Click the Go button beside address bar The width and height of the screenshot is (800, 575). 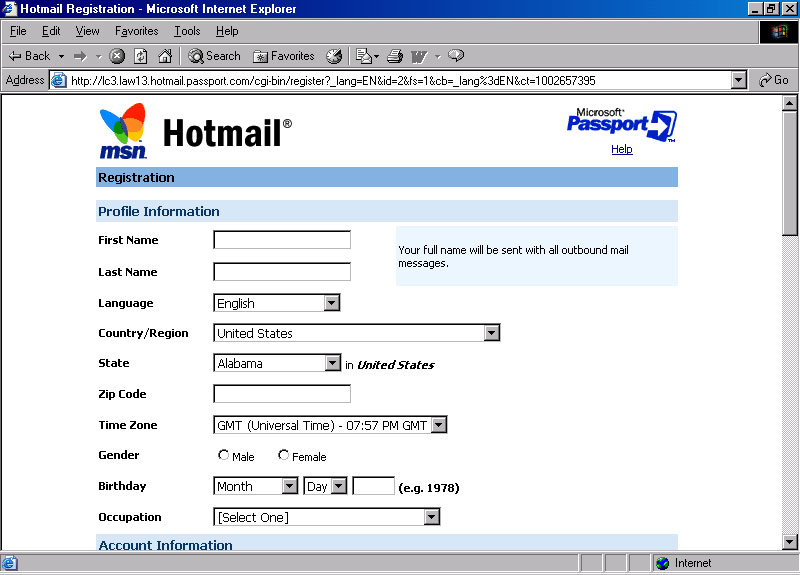(x=773, y=80)
